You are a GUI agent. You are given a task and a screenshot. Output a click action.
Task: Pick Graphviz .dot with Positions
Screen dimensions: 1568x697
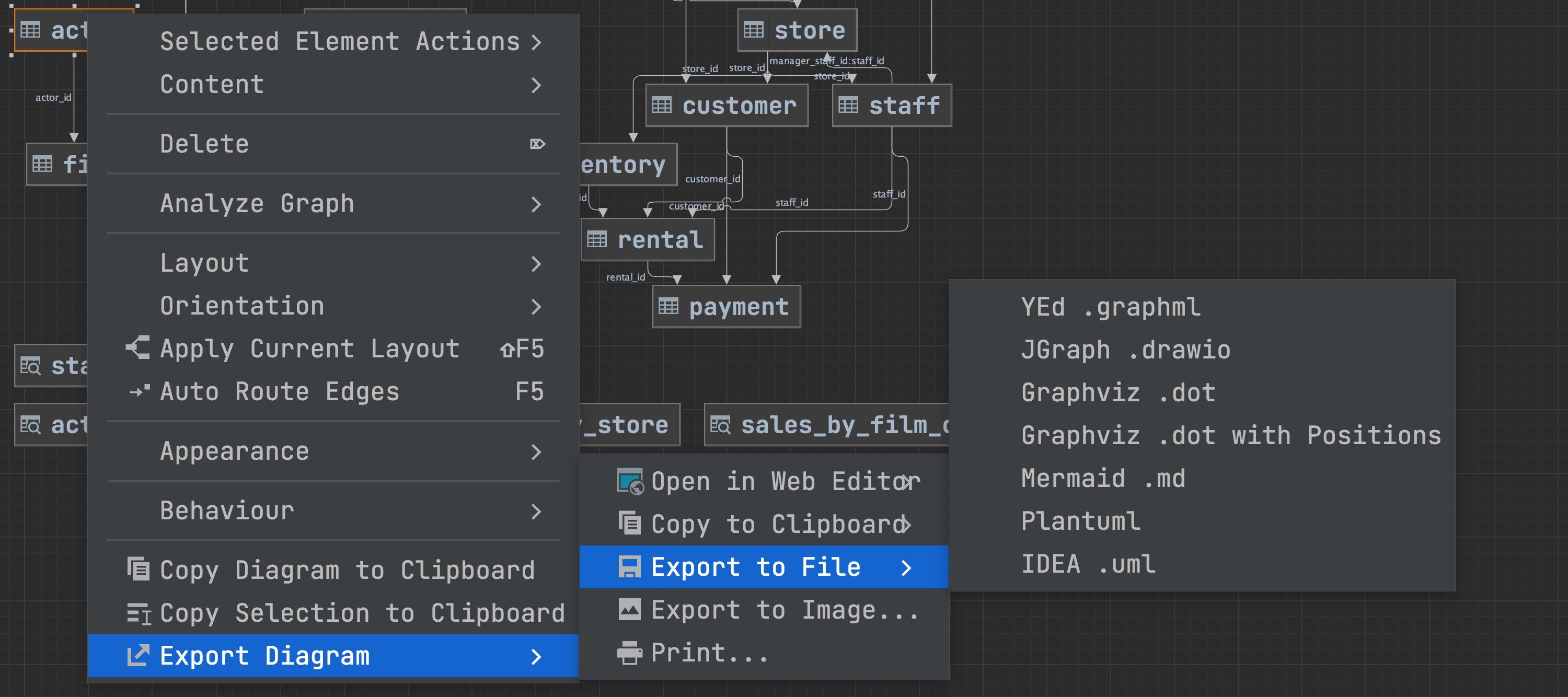(1230, 436)
